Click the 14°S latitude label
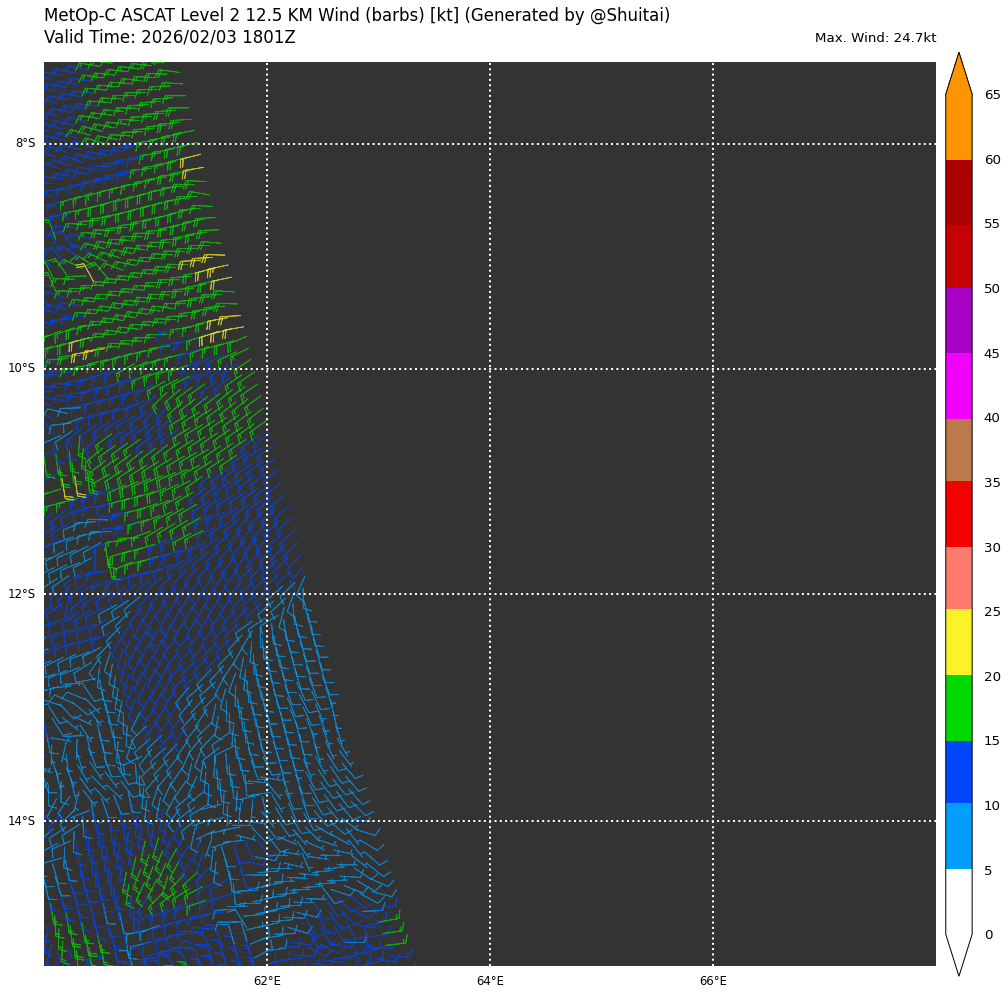Screen dimensions: 1008x995 [22, 821]
